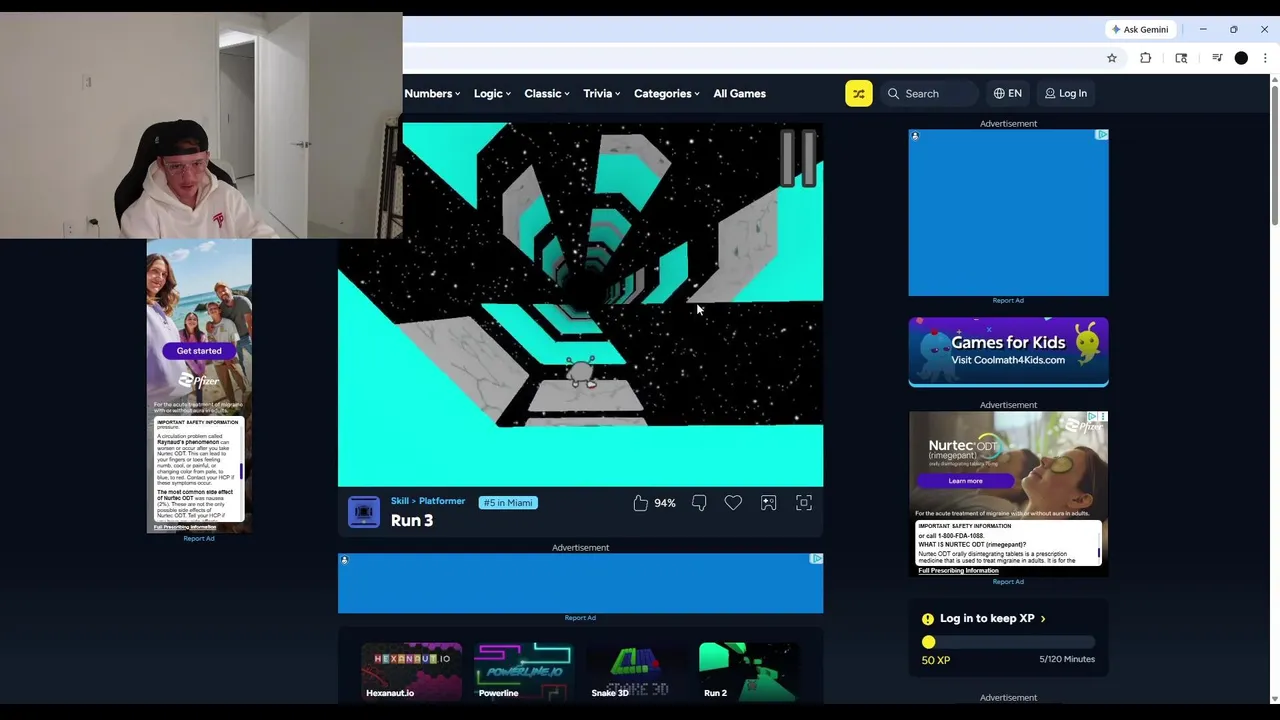Click the game controller add icon
This screenshot has height=720, width=1280.
click(x=768, y=503)
